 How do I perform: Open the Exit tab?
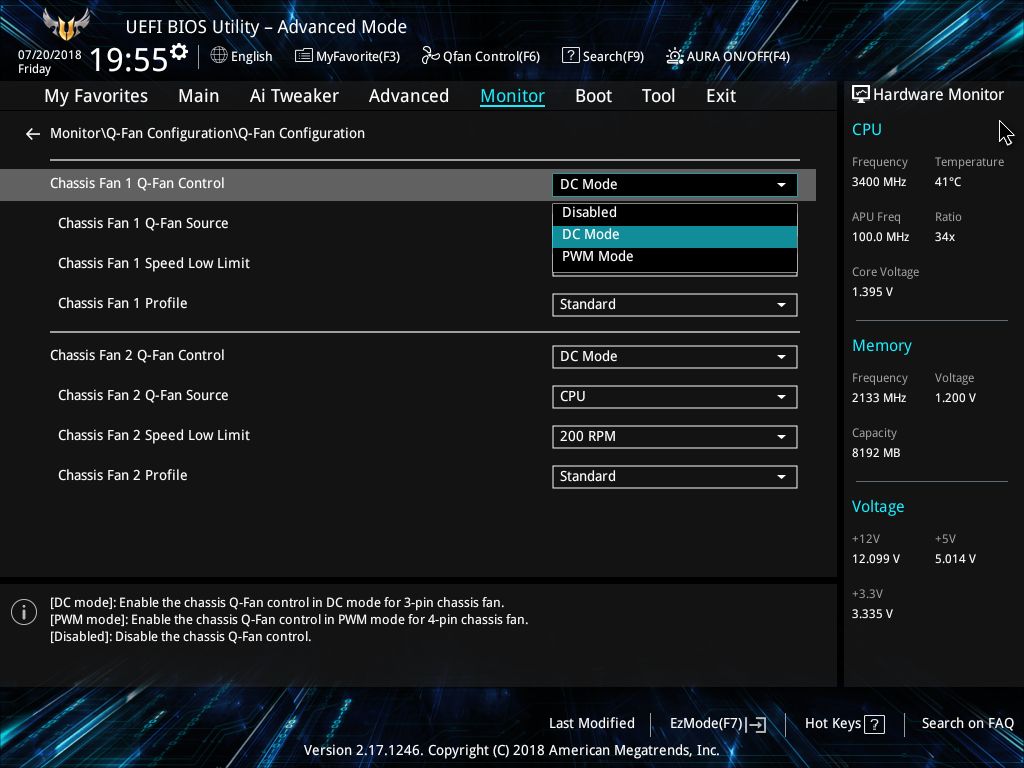pos(721,96)
